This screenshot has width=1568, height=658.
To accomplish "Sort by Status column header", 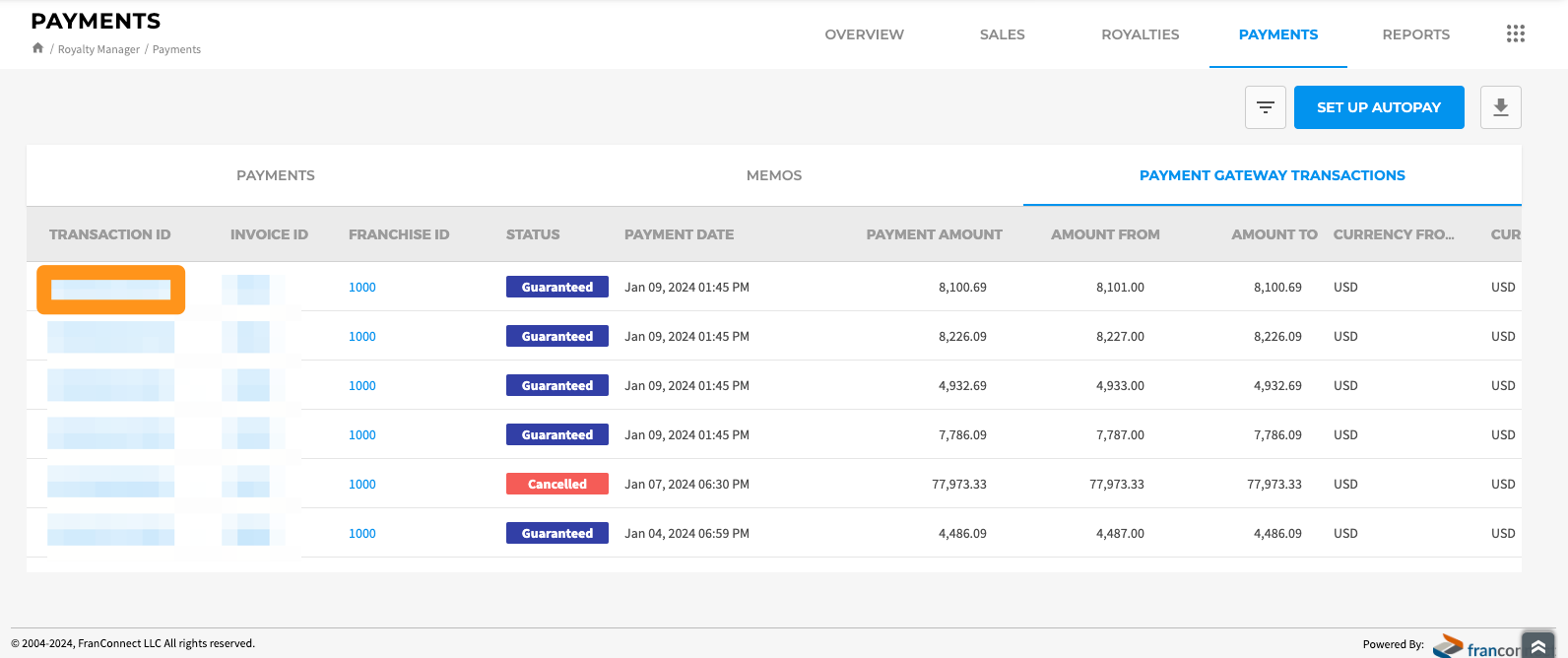I will pos(533,234).
